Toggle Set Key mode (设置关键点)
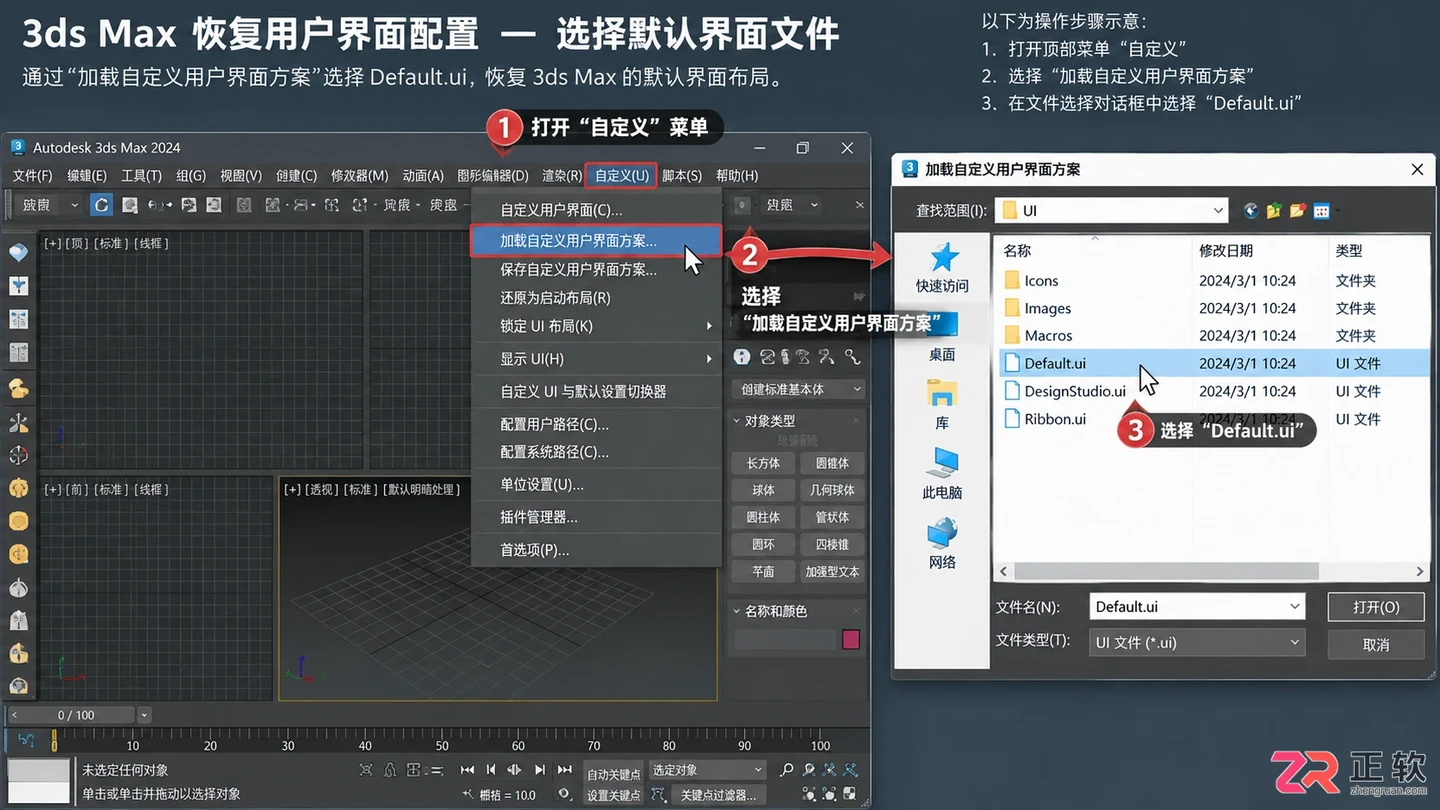This screenshot has height=810, width=1440. click(613, 795)
